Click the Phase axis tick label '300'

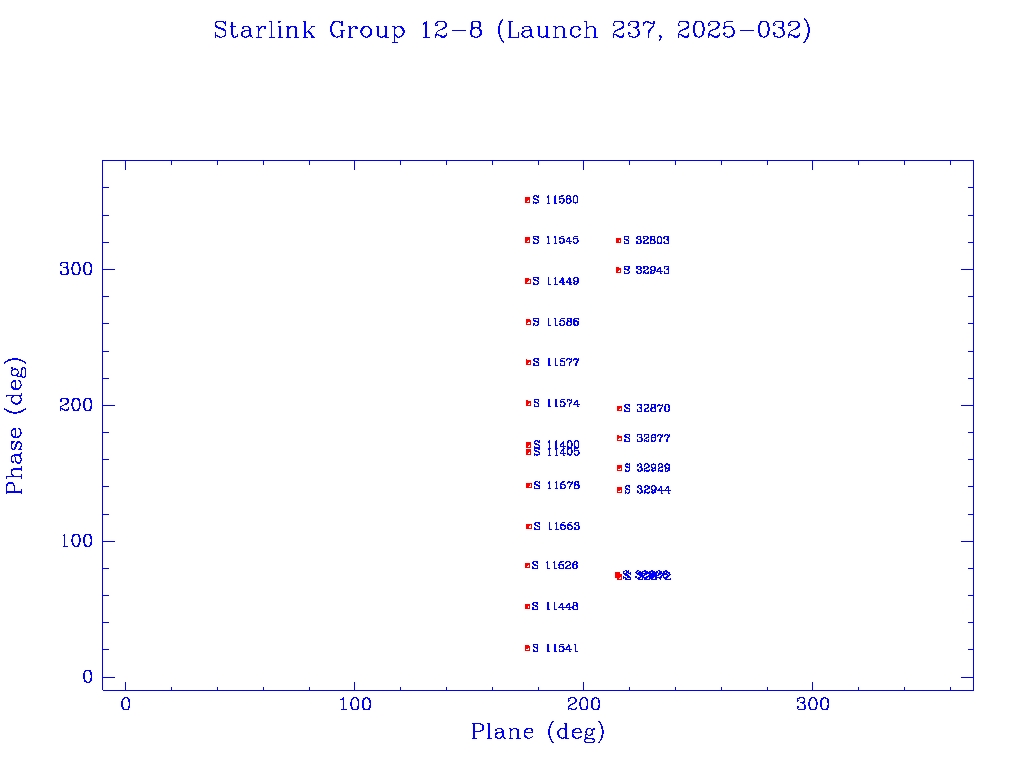point(76,269)
